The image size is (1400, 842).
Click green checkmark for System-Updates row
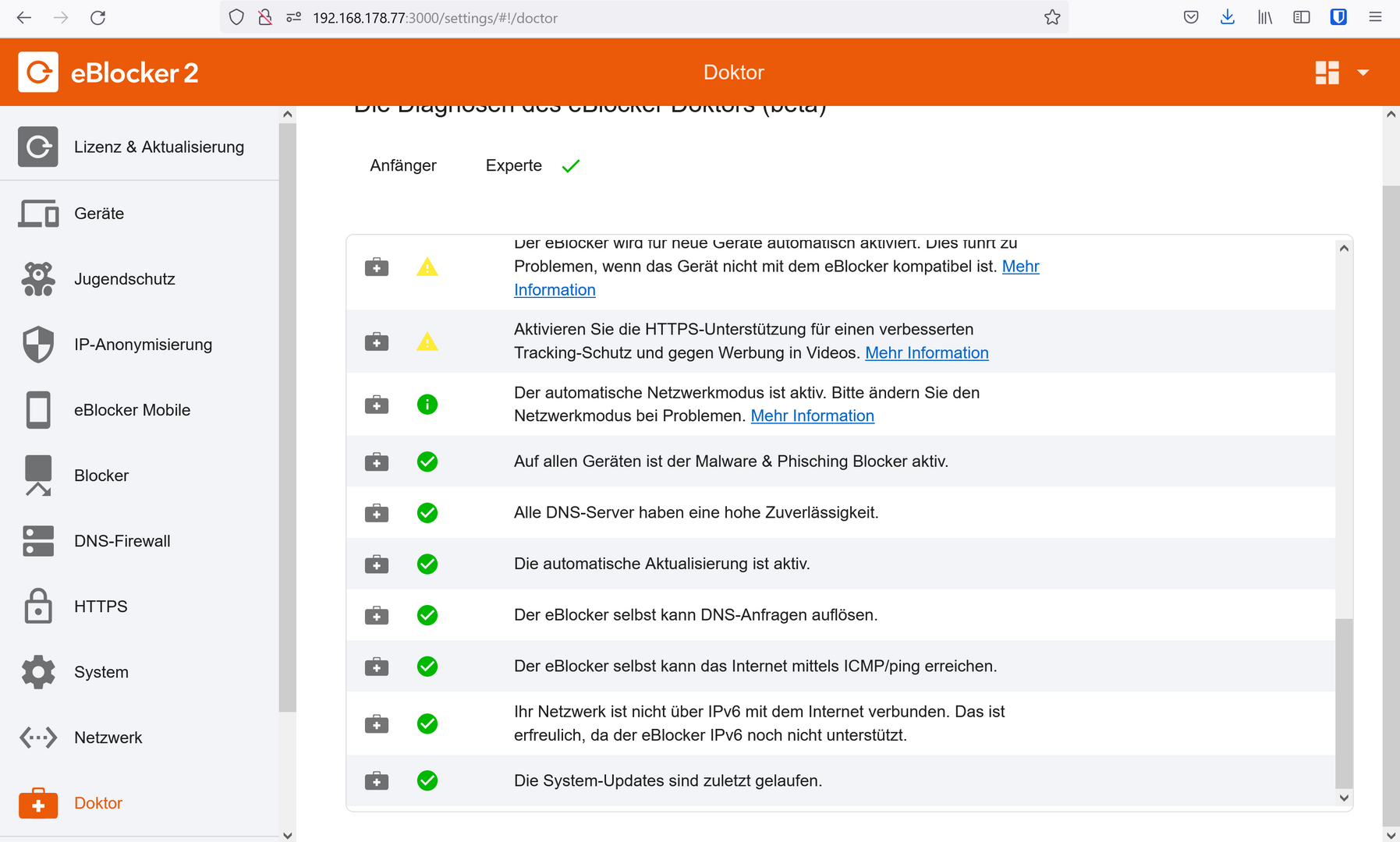pyautogui.click(x=427, y=780)
